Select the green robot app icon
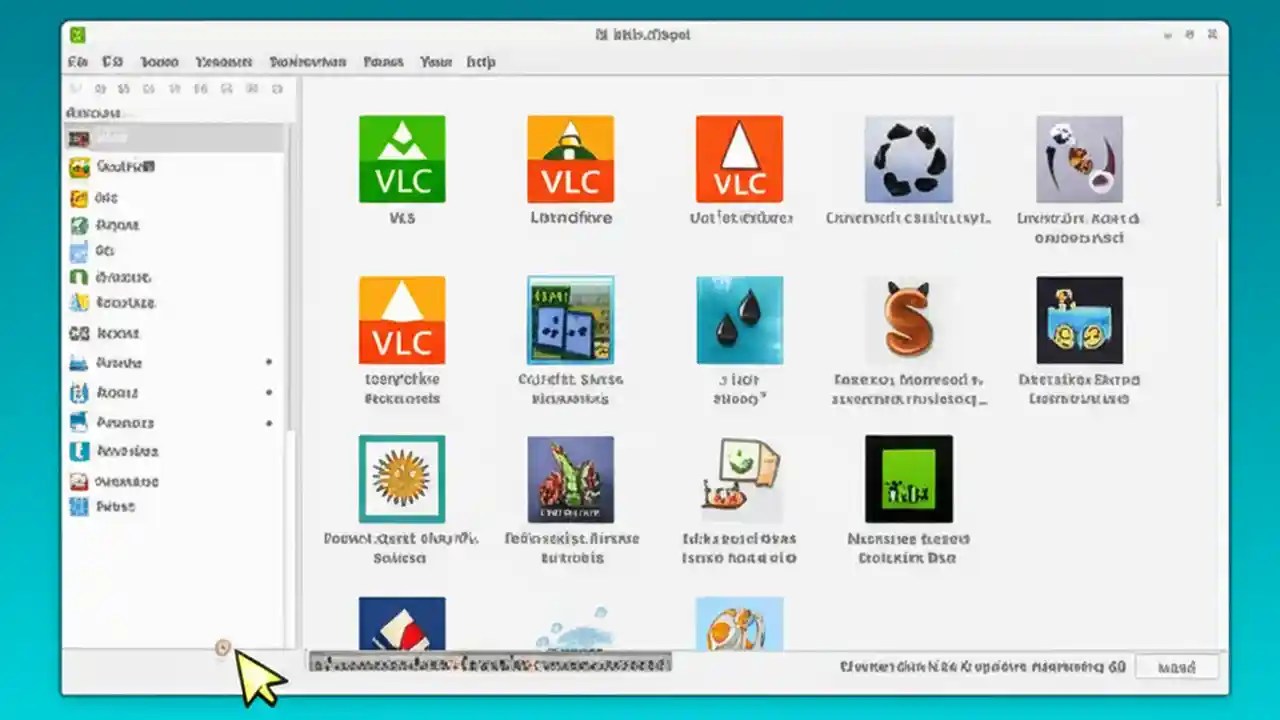This screenshot has width=1280, height=720. (908, 478)
